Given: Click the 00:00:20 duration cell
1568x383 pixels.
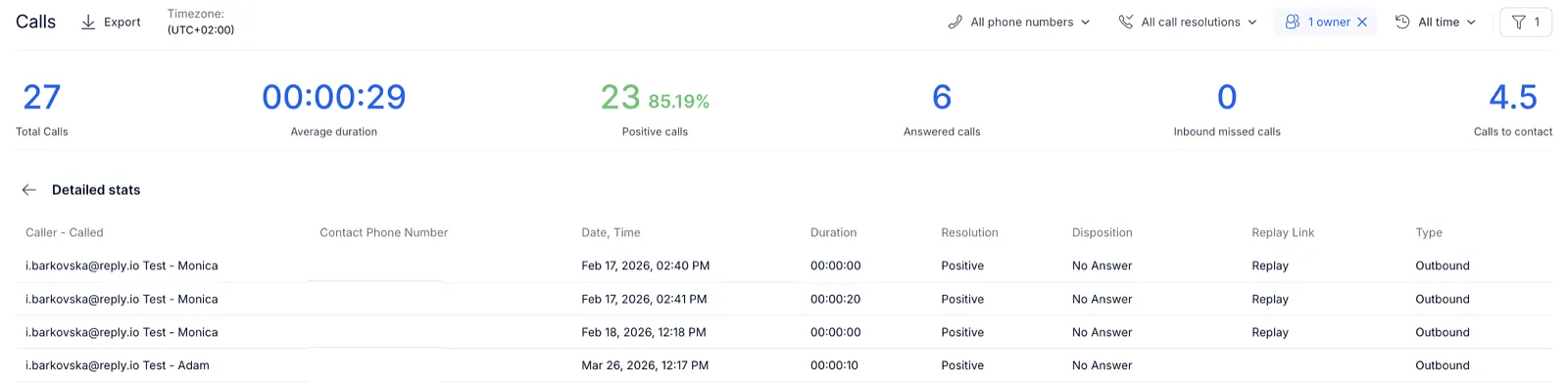Looking at the screenshot, I should (x=836, y=299).
